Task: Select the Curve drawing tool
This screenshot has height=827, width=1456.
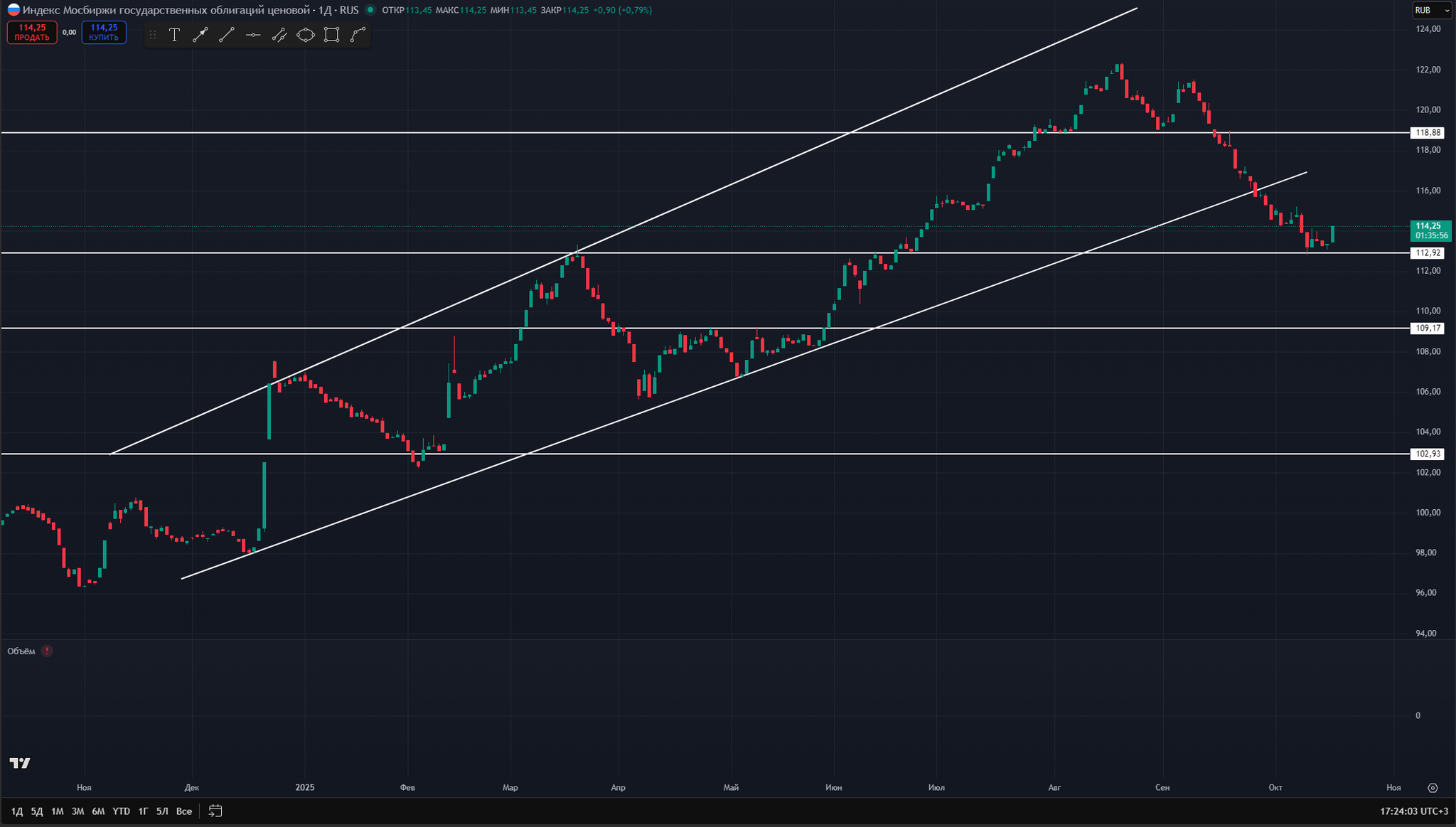Action: click(358, 35)
